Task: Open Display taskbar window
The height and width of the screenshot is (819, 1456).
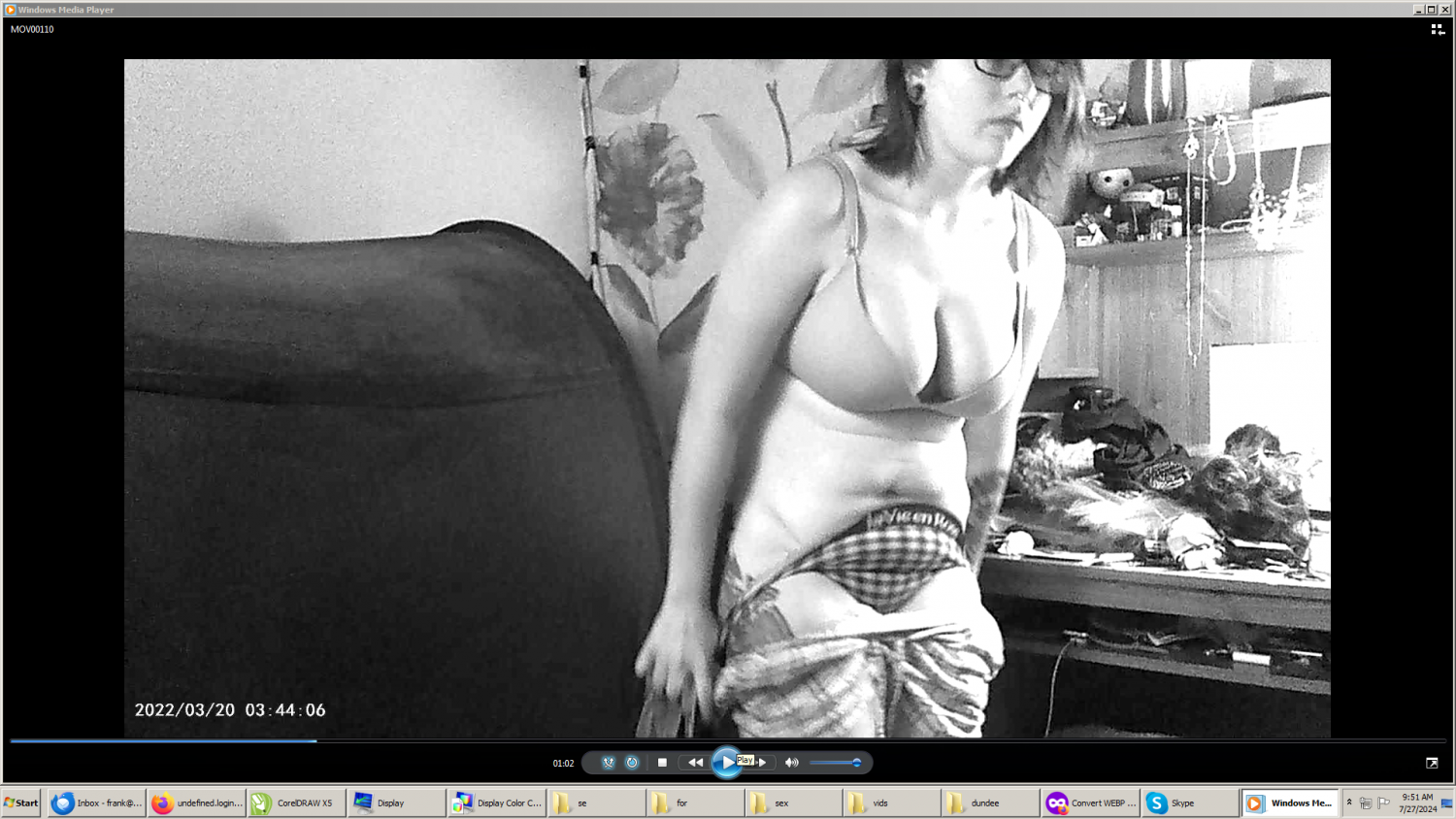Action: [x=396, y=803]
